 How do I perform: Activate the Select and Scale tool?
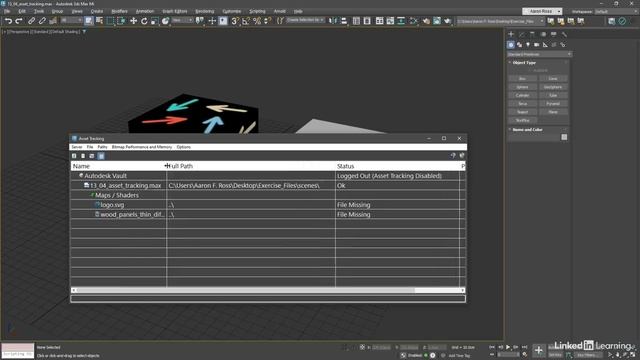[x=155, y=21]
